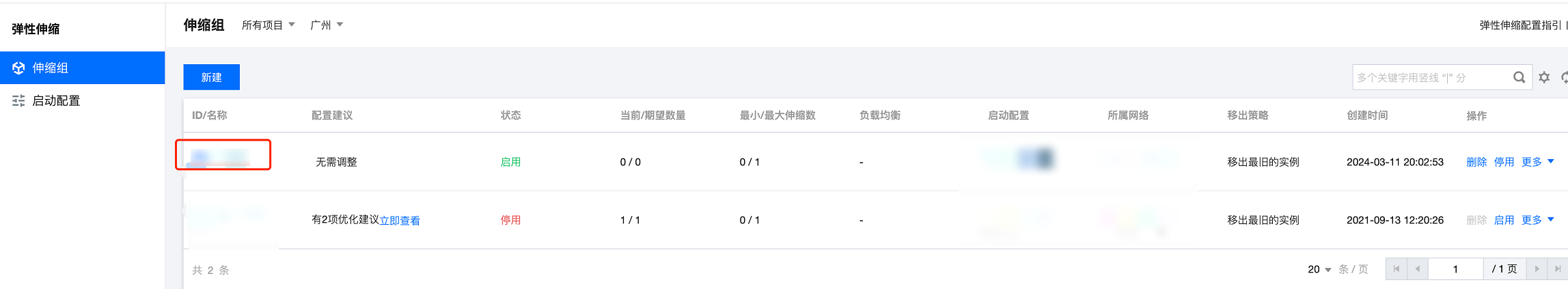Open table settings gear icon
Screen dimensions: 1568x289
(x=1544, y=77)
